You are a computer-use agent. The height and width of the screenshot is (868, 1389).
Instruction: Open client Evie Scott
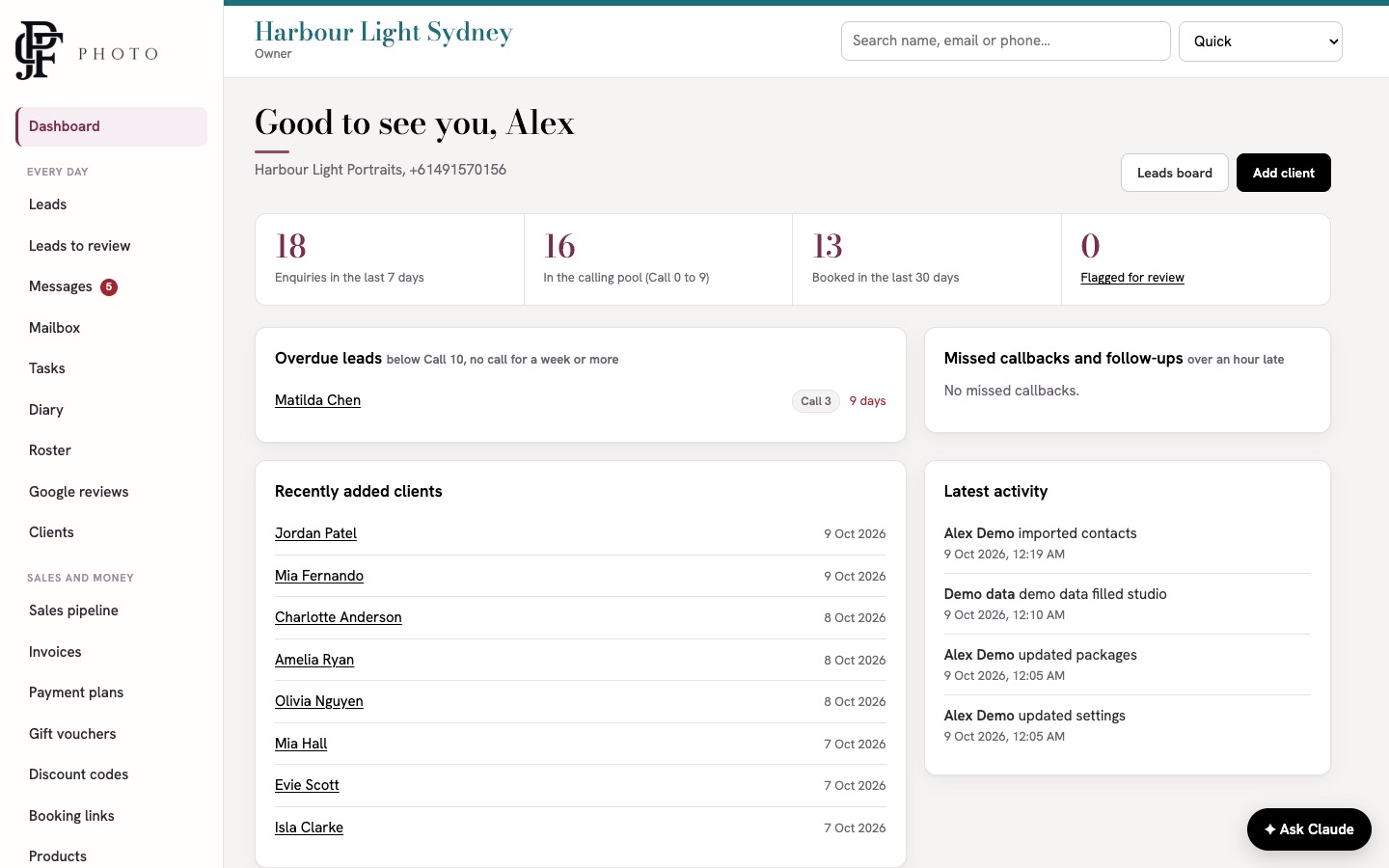click(x=307, y=785)
